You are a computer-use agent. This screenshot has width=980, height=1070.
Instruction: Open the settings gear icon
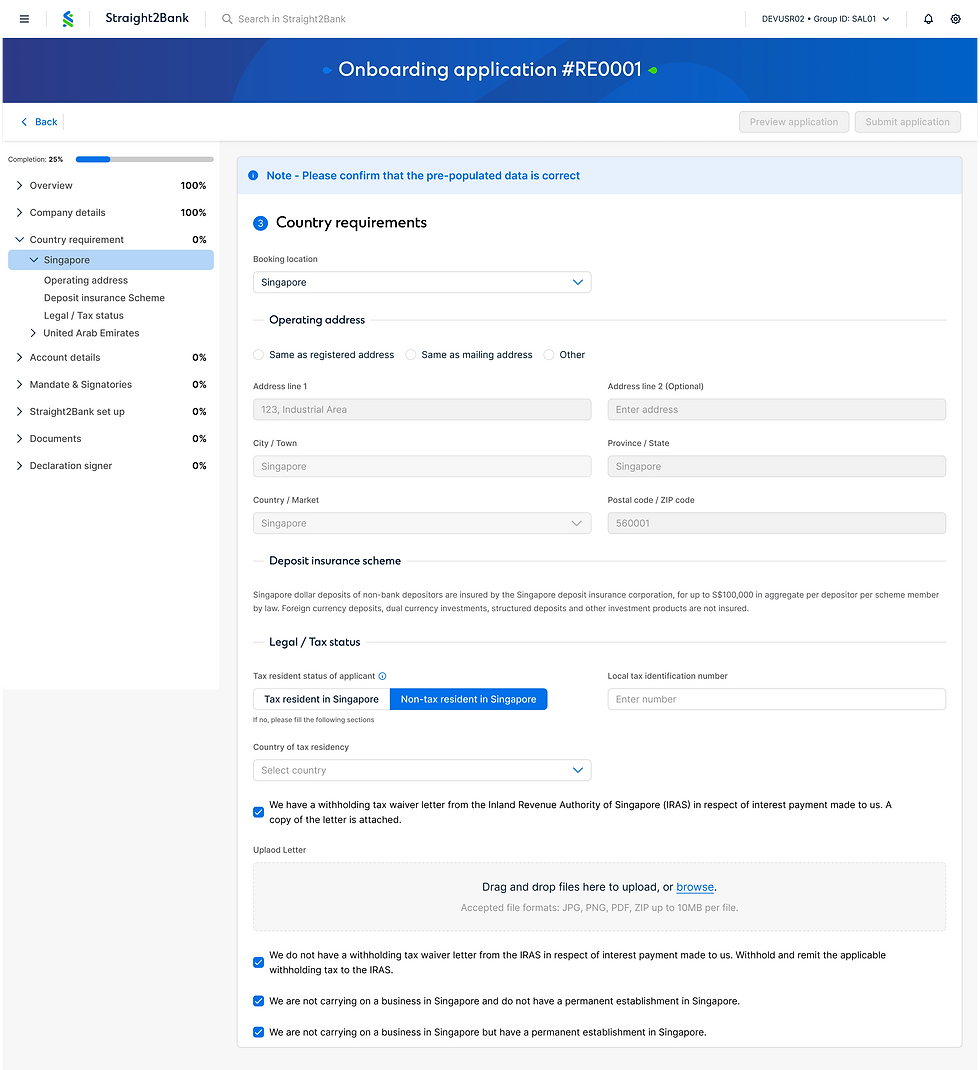click(955, 19)
